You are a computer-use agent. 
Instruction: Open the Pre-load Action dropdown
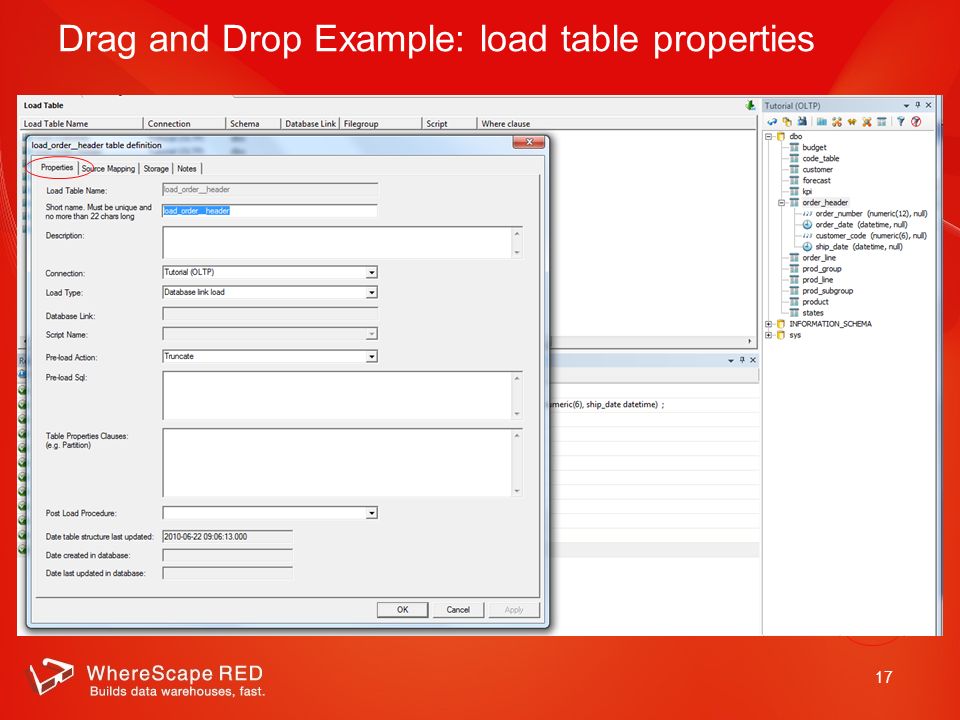tap(372, 357)
